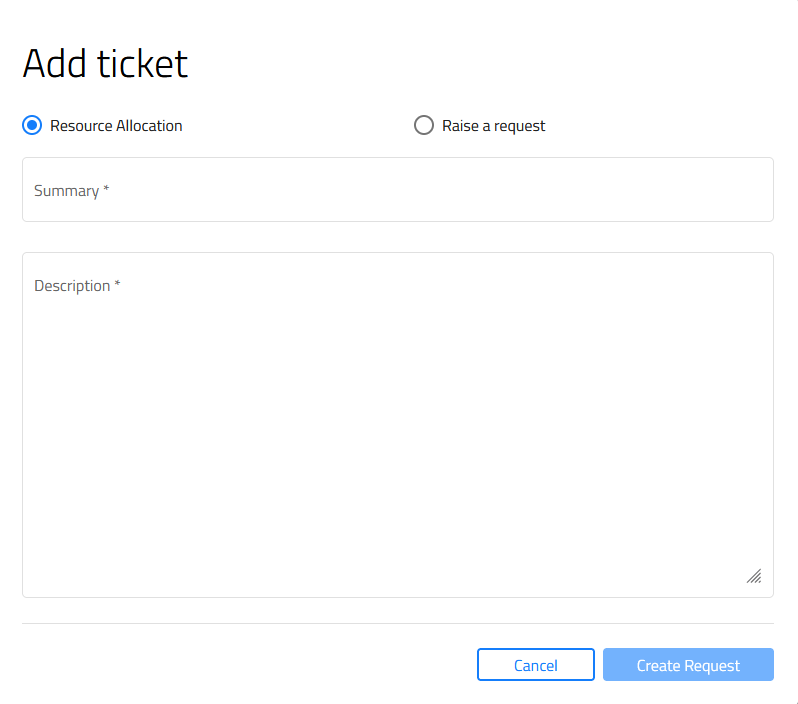The width and height of the screenshot is (798, 704).
Task: Click the 'Description *' placeholder label
Action: point(77,286)
